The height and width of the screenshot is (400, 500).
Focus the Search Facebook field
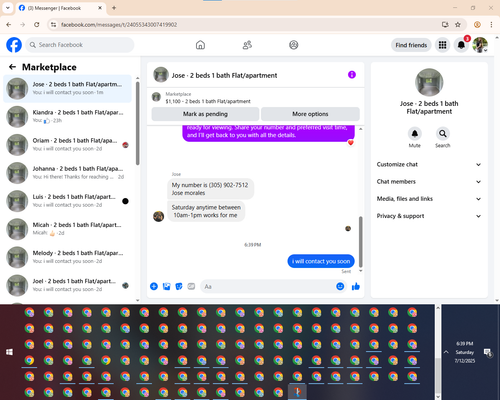coord(80,45)
